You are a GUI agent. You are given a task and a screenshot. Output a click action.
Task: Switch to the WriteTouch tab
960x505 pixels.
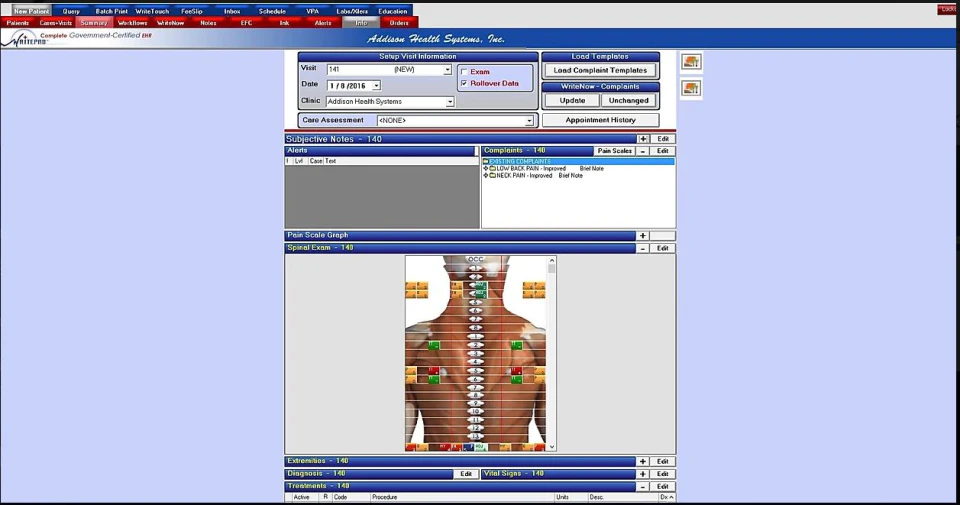pos(152,11)
